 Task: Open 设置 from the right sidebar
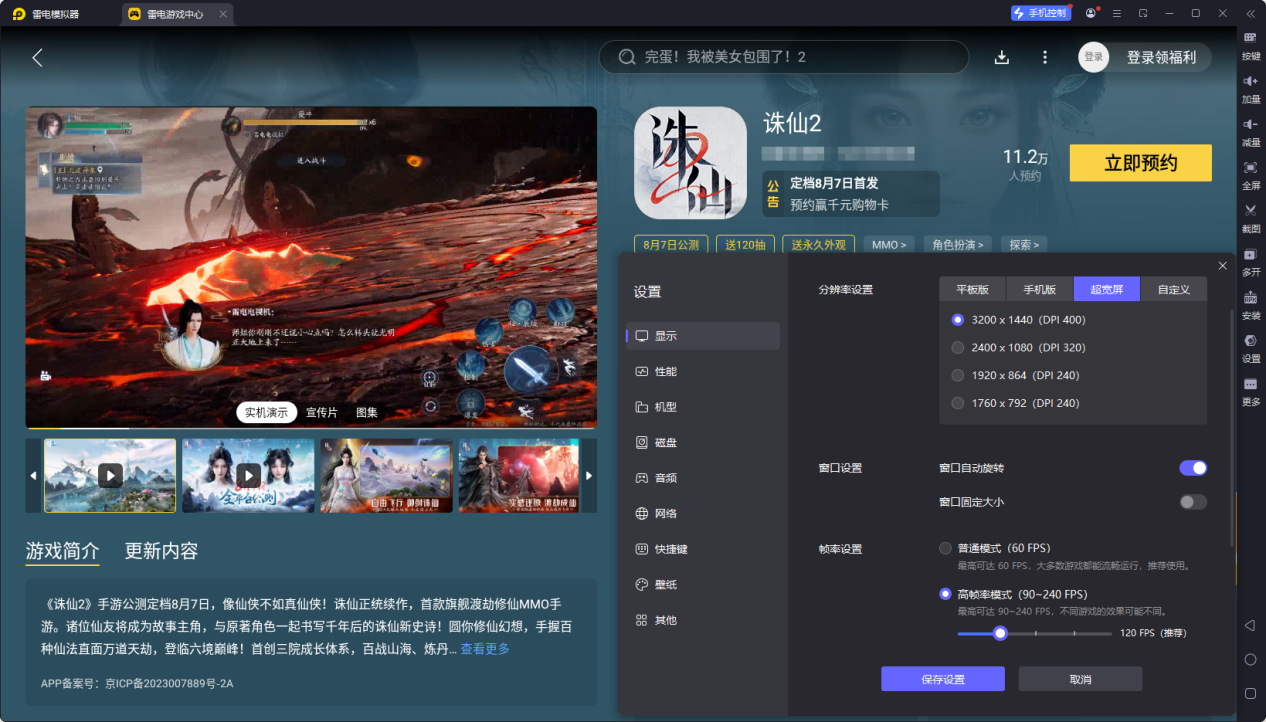point(1250,346)
